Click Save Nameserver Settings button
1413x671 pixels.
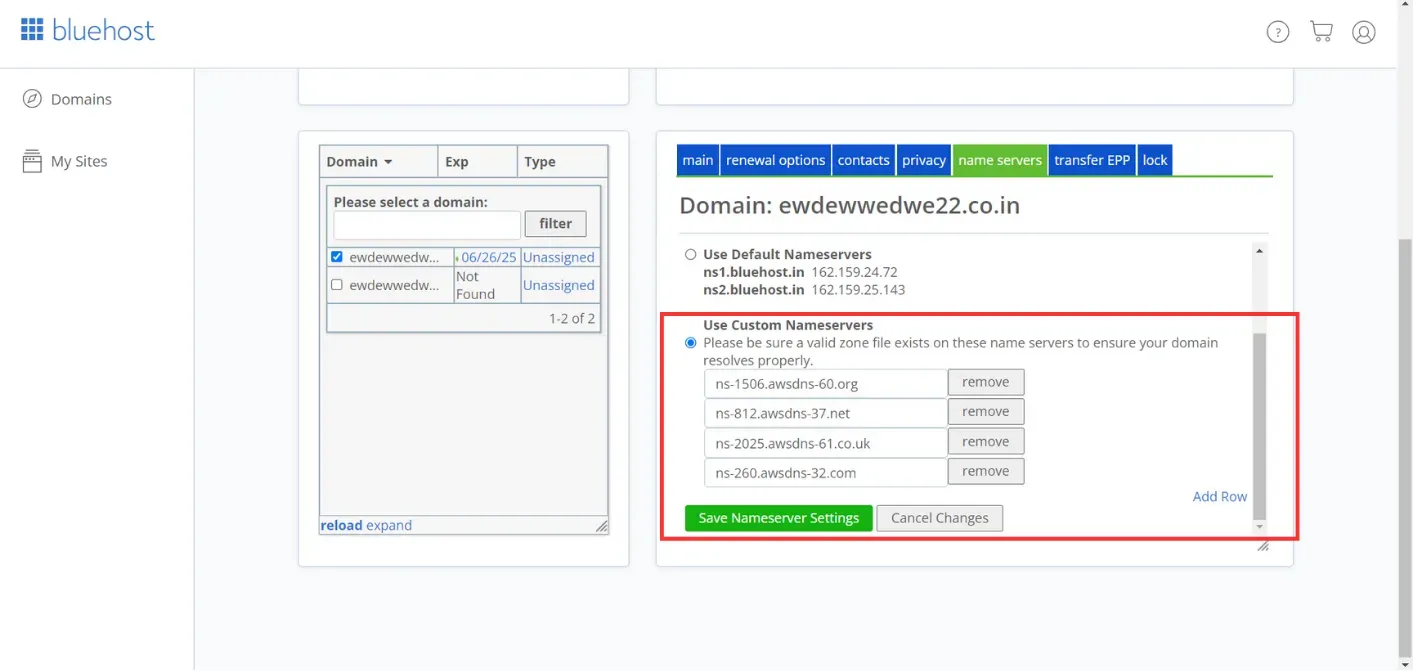779,518
